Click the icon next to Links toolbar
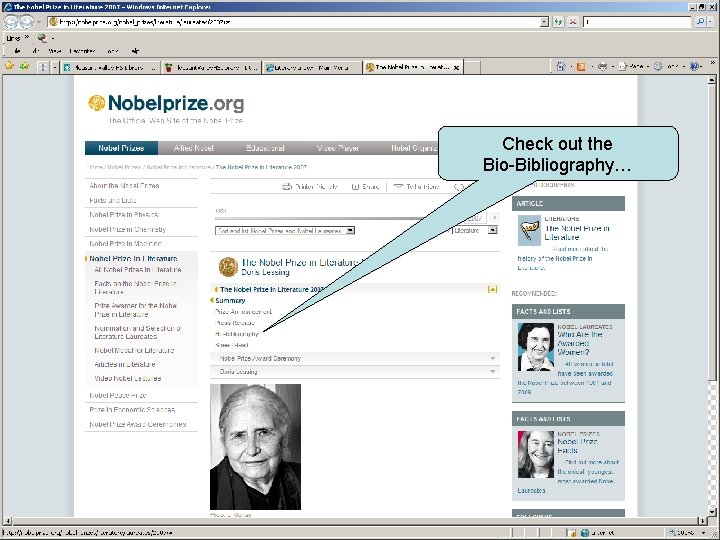Image resolution: width=720 pixels, height=540 pixels. click(42, 38)
